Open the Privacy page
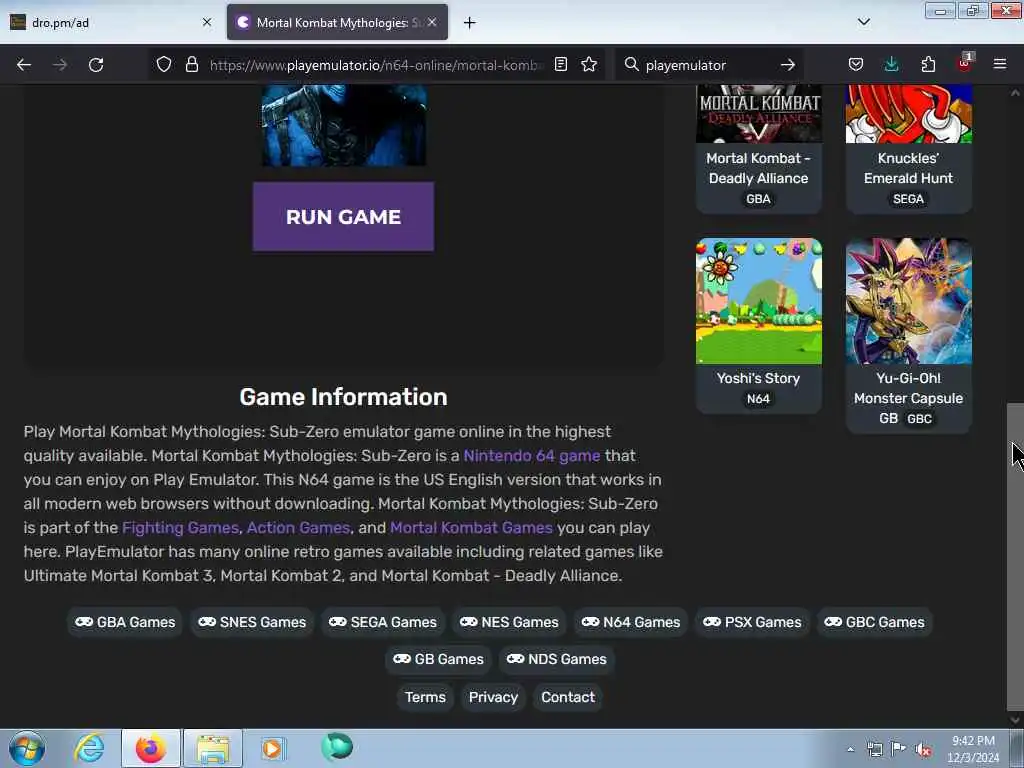The width and height of the screenshot is (1024, 768). tap(493, 697)
